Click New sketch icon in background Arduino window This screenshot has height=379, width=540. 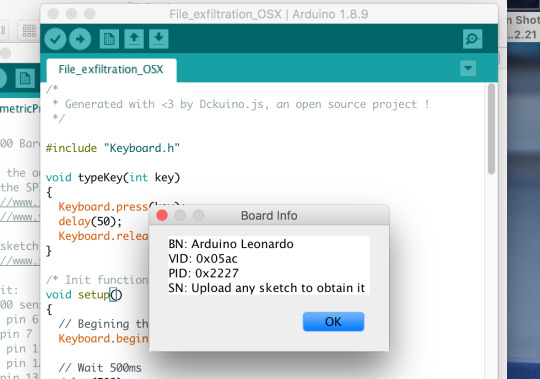click(x=25, y=78)
